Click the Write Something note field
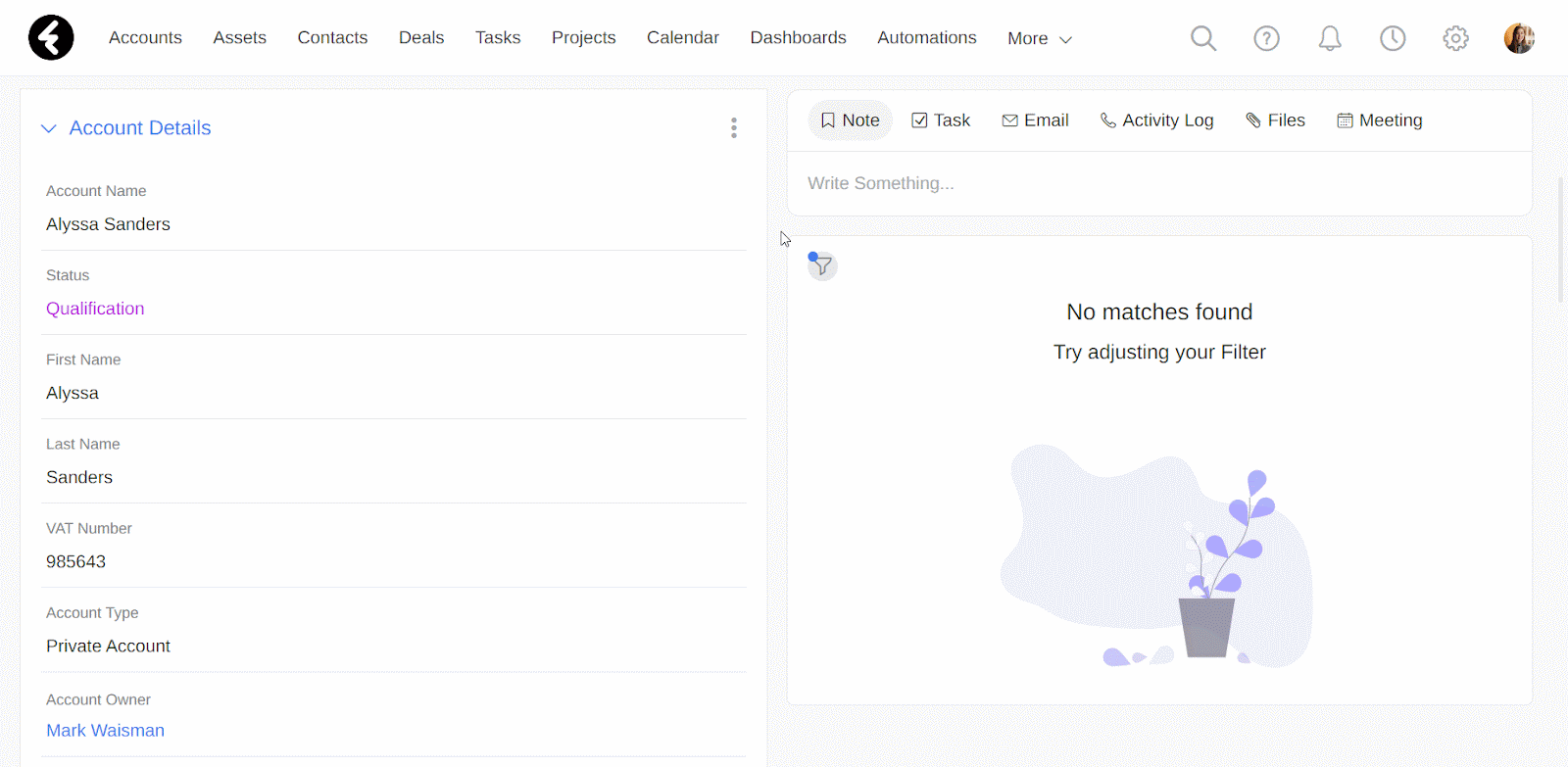 [x=1159, y=183]
